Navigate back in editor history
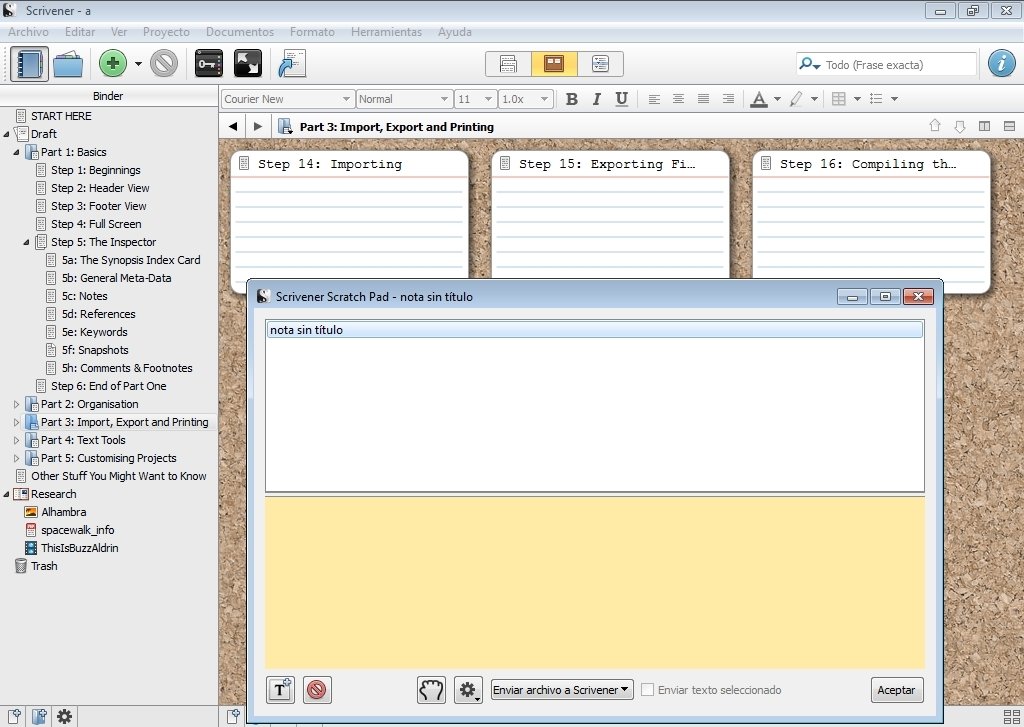The height and width of the screenshot is (727, 1024). click(x=232, y=127)
